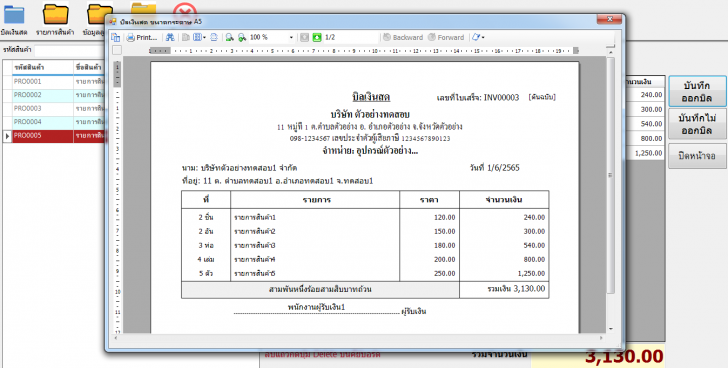Select the 1/2 page number field

coord(351,37)
